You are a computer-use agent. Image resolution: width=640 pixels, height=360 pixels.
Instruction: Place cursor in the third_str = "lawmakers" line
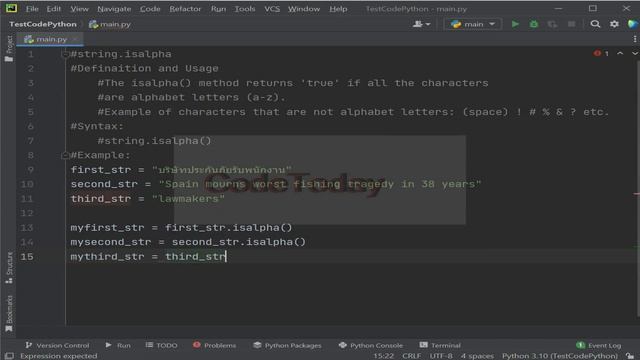[x=147, y=199]
